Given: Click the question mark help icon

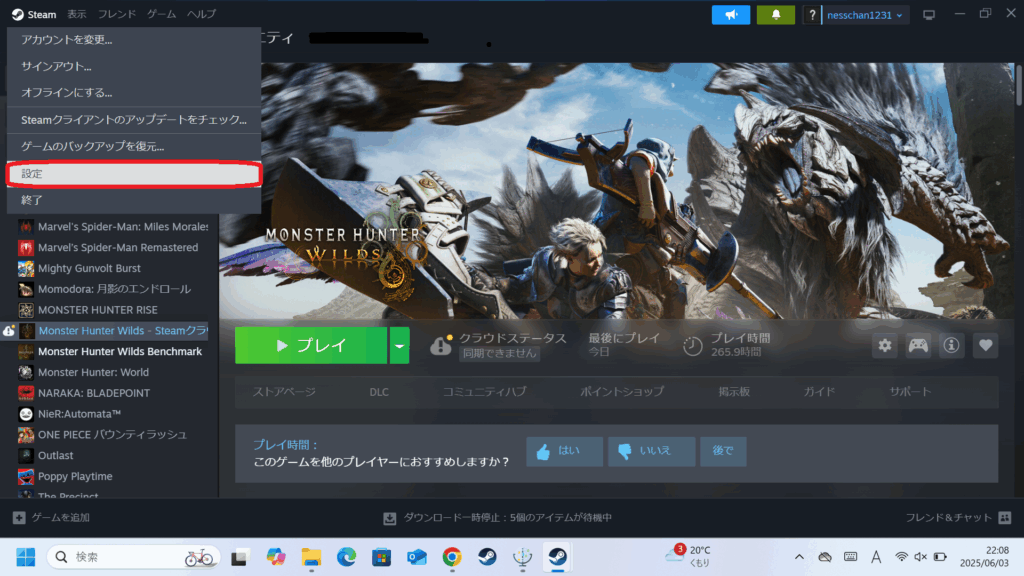Looking at the screenshot, I should [812, 15].
